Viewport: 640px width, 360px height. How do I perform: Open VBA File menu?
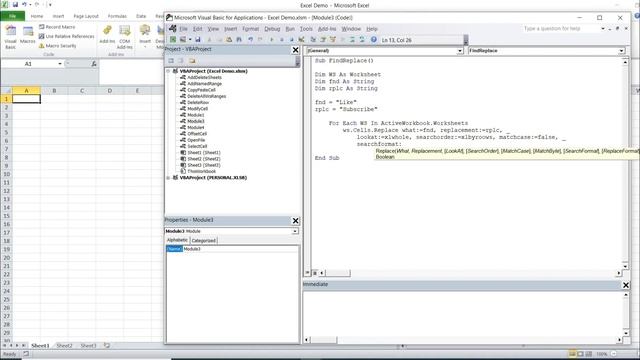(183, 29)
